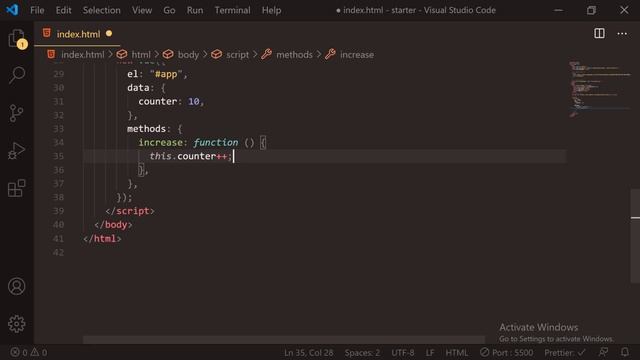Viewport: 640px width, 360px height.
Task: Open the View menu
Action: [x=142, y=10]
